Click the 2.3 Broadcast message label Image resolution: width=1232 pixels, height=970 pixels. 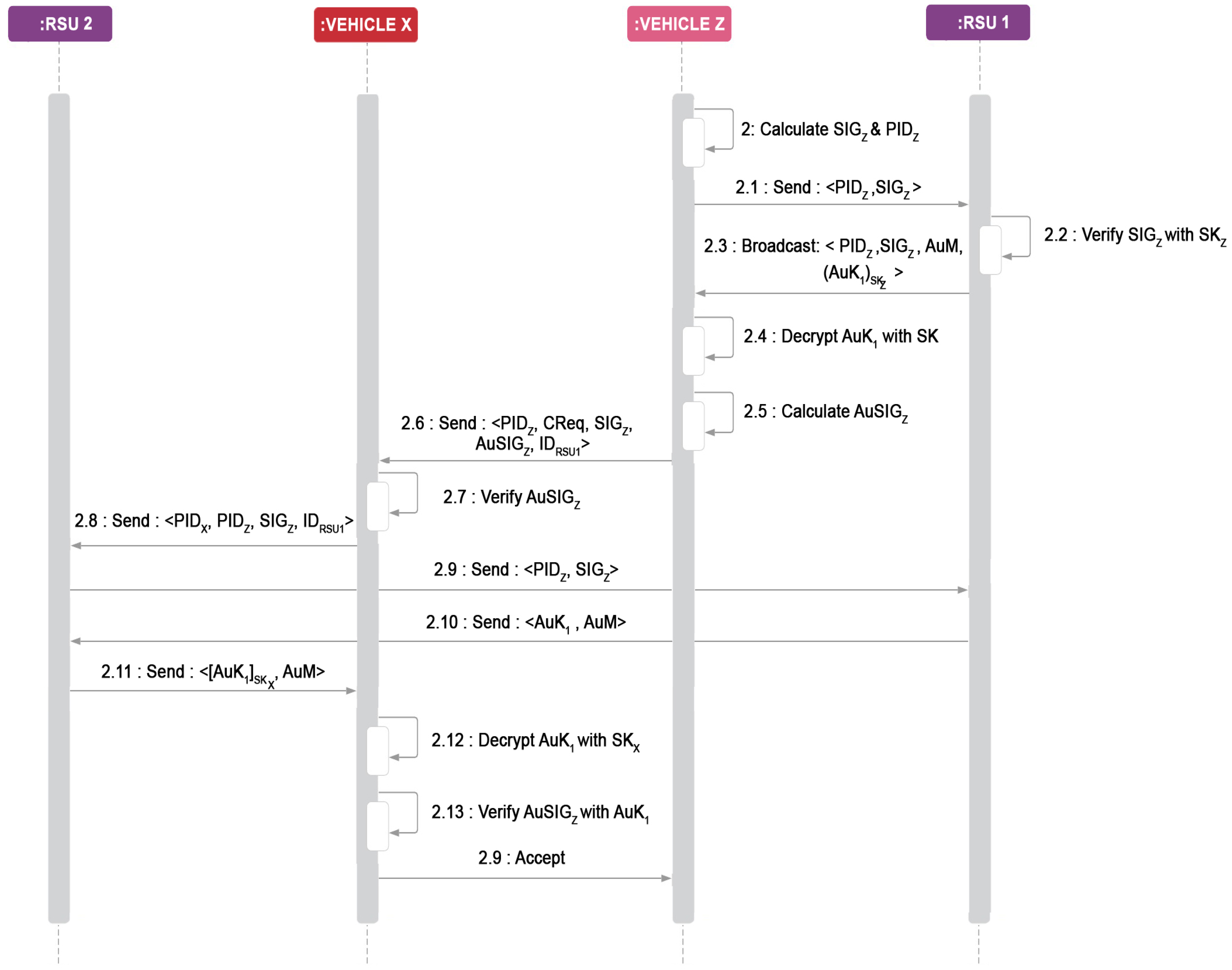point(834,261)
